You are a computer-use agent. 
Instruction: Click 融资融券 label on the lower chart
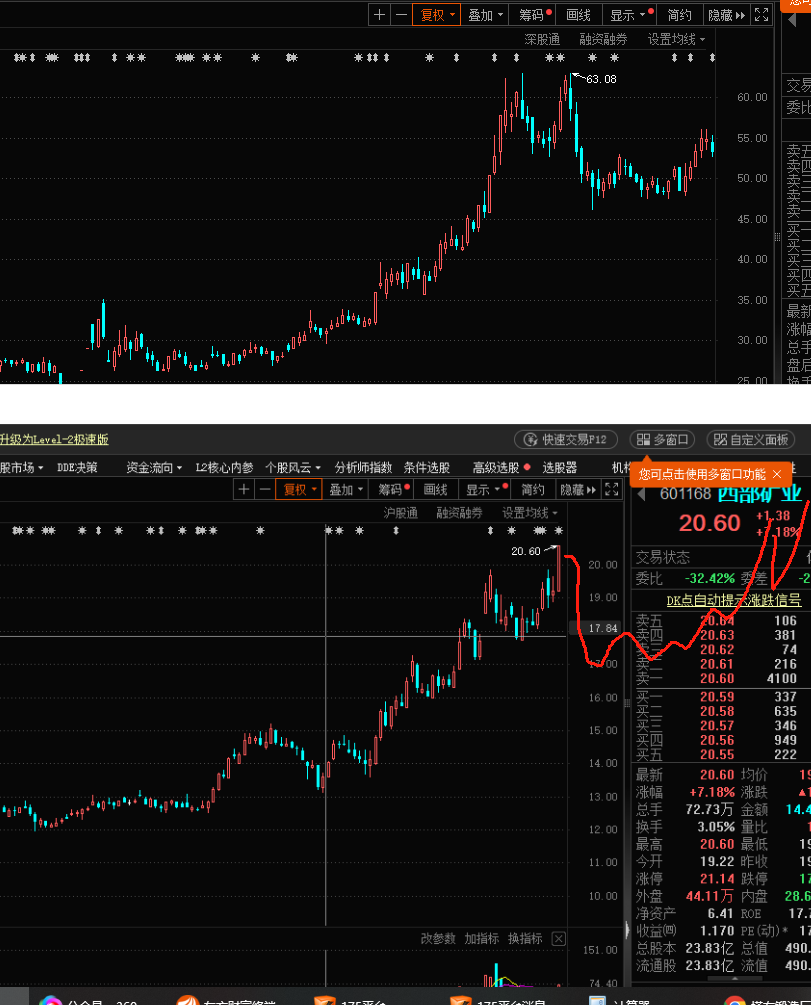point(459,513)
